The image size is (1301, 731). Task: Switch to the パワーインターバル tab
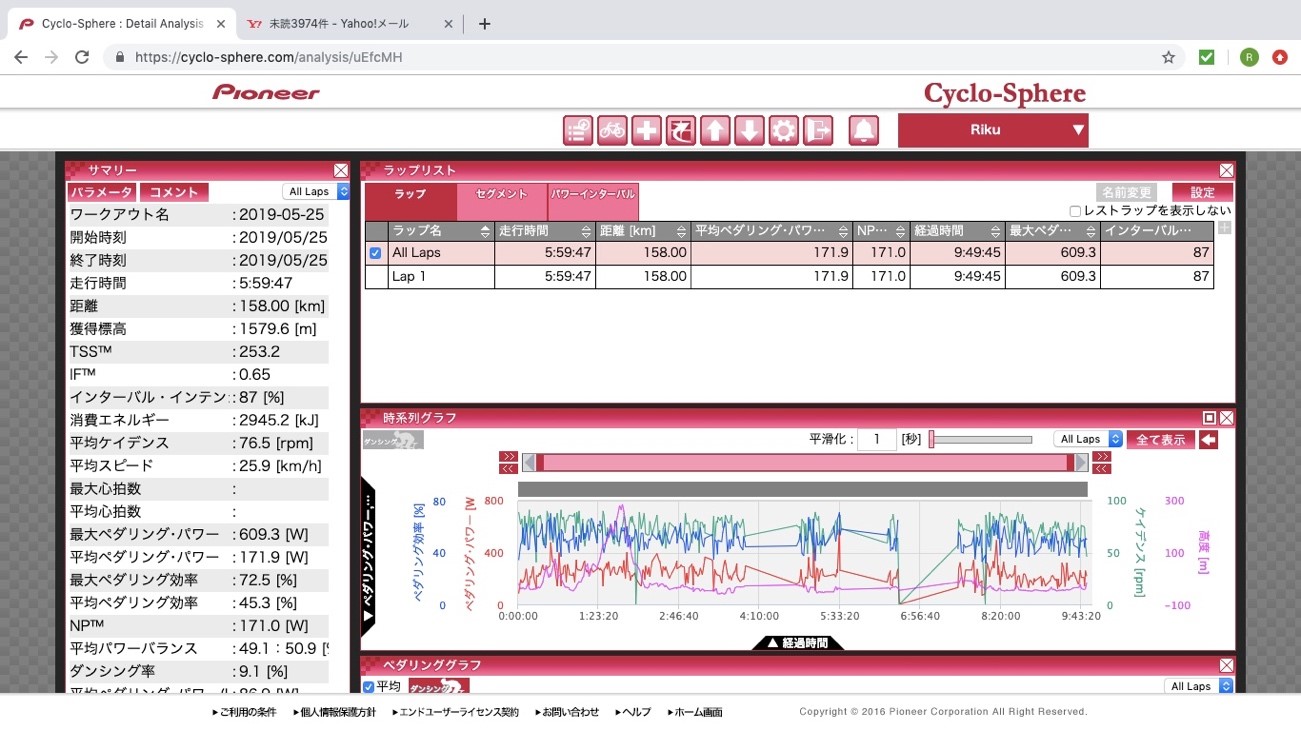click(593, 194)
